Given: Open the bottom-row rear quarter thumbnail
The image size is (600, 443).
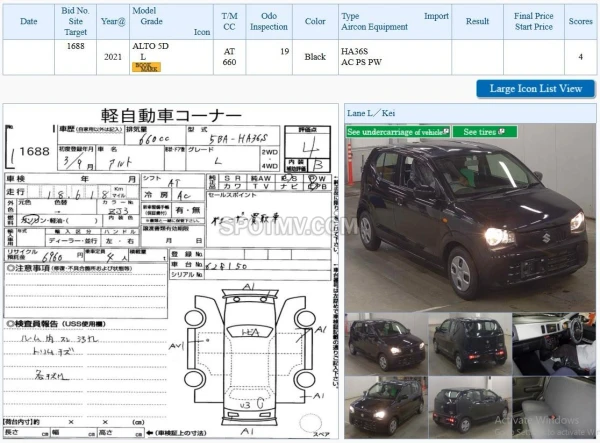Looking at the screenshot, I should pyautogui.click(x=470, y=407).
